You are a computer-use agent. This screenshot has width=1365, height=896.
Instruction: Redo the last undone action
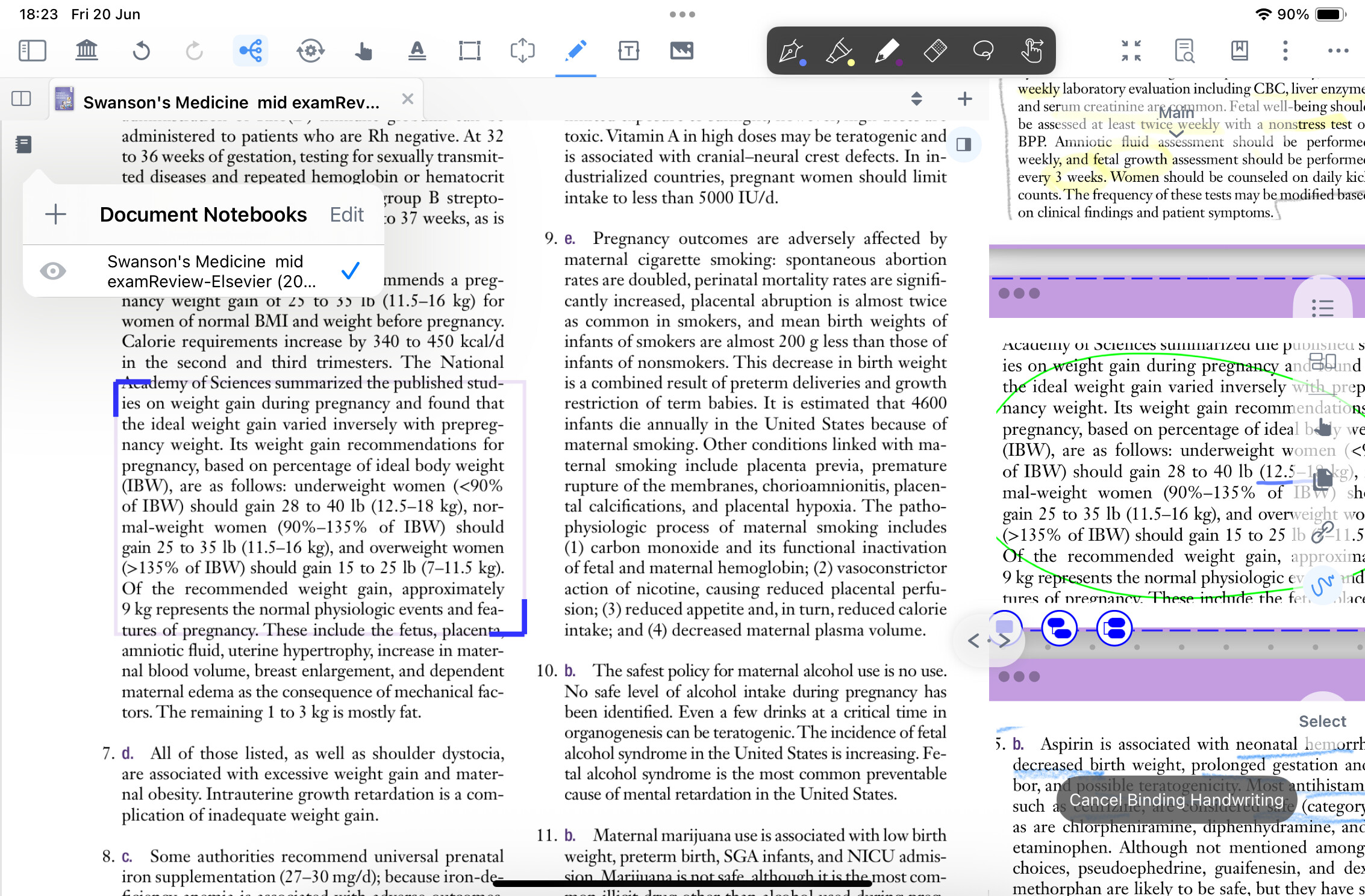pyautogui.click(x=194, y=51)
